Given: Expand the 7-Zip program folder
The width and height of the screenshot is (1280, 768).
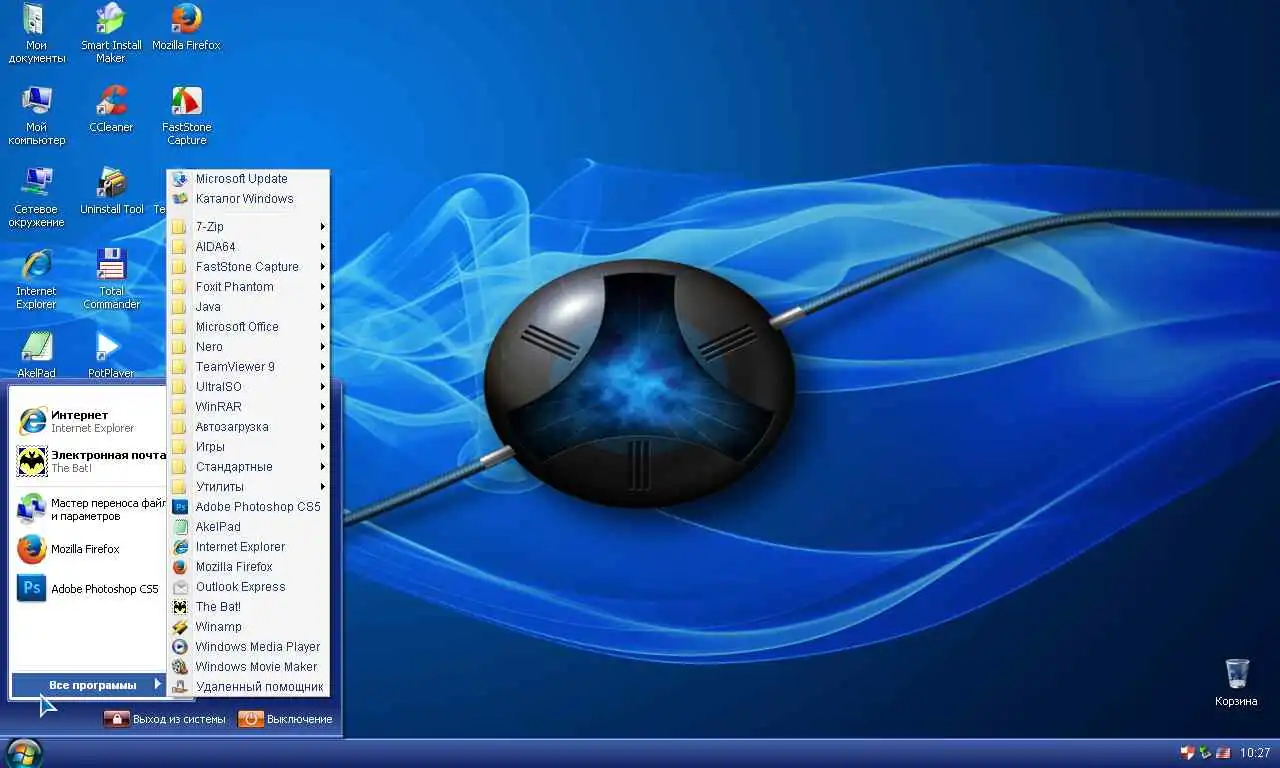Looking at the screenshot, I should pos(249,227).
